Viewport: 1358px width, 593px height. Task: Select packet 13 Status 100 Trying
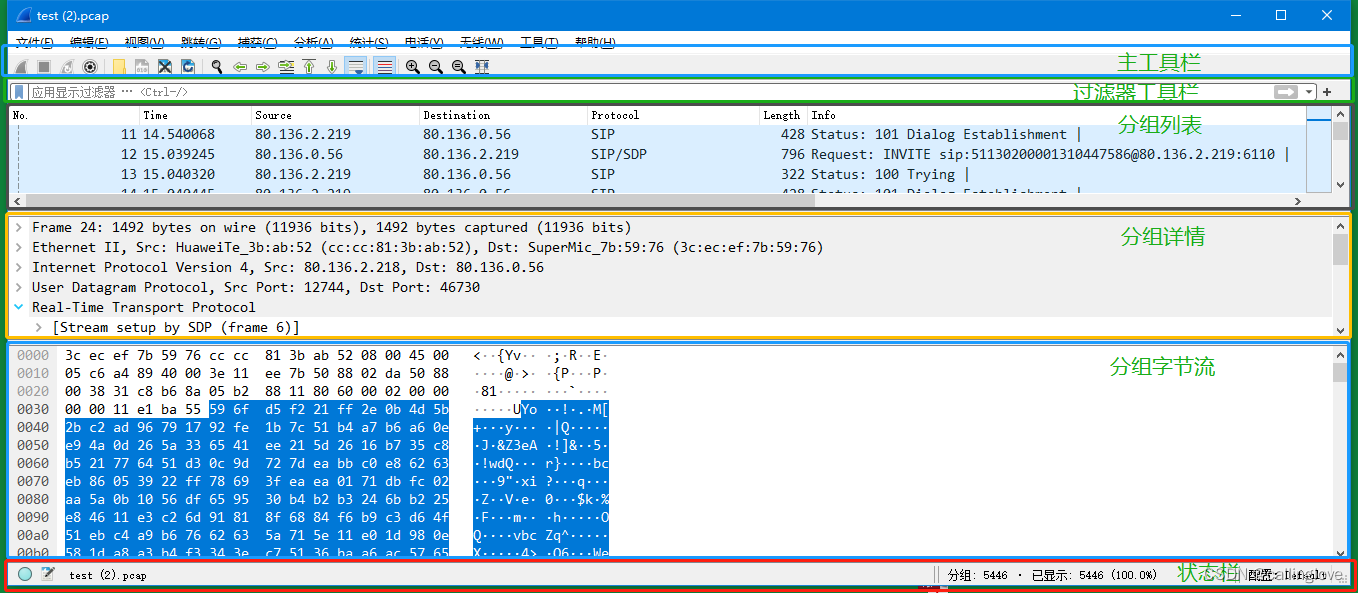658,174
